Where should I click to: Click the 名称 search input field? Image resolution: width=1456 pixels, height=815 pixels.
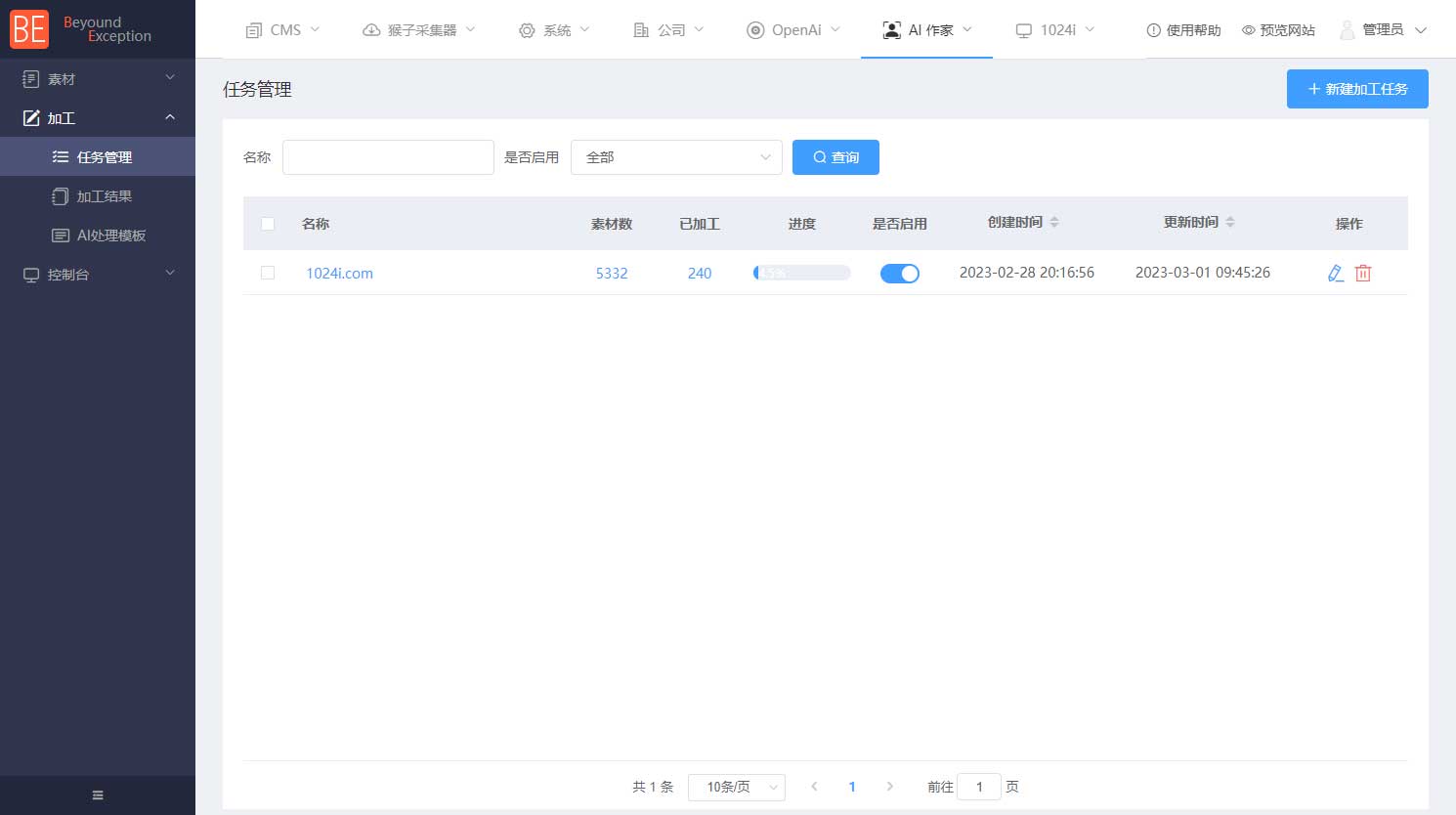point(388,157)
